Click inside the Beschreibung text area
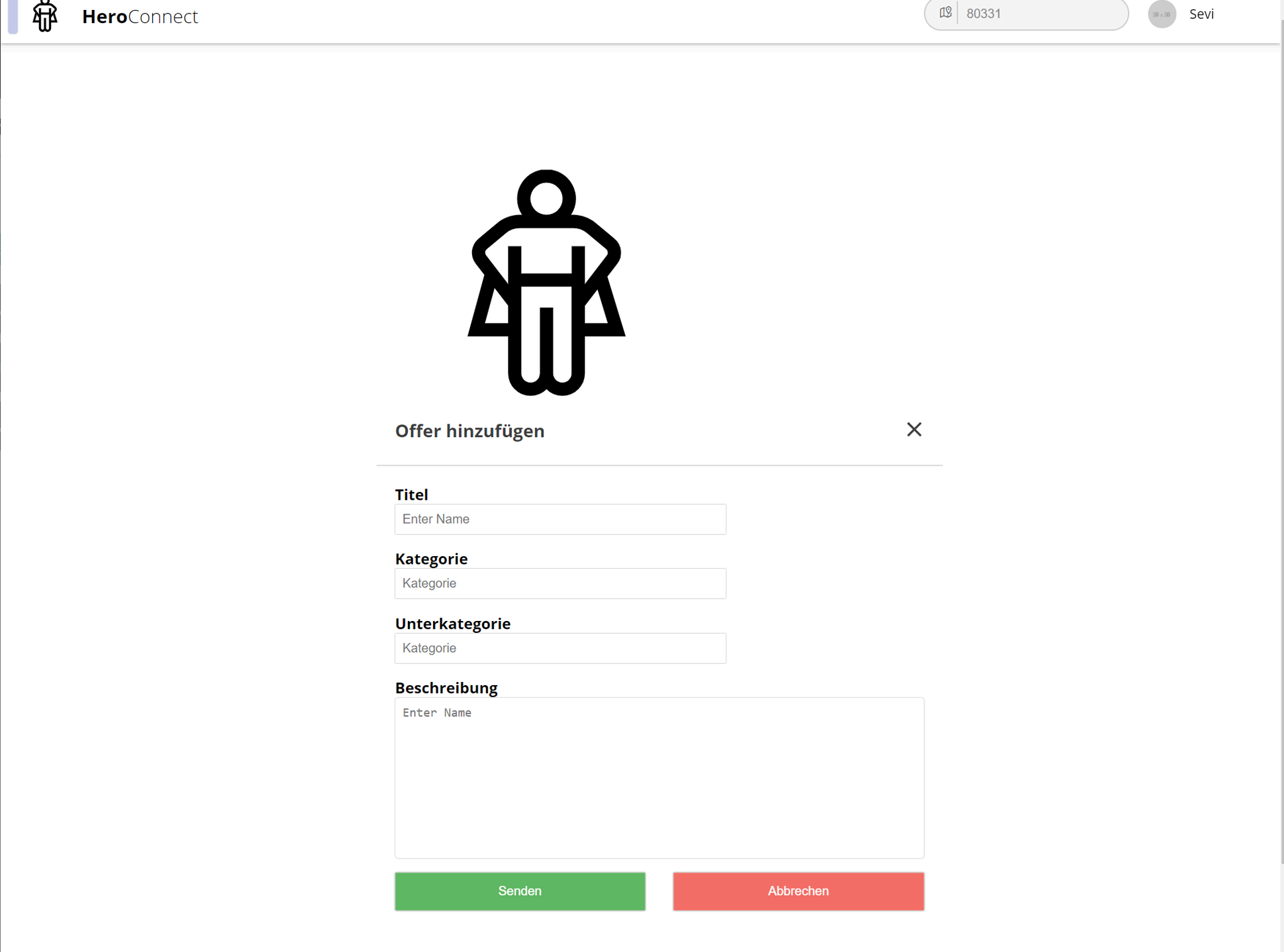Screen dimensions: 1284x952 [x=659, y=777]
